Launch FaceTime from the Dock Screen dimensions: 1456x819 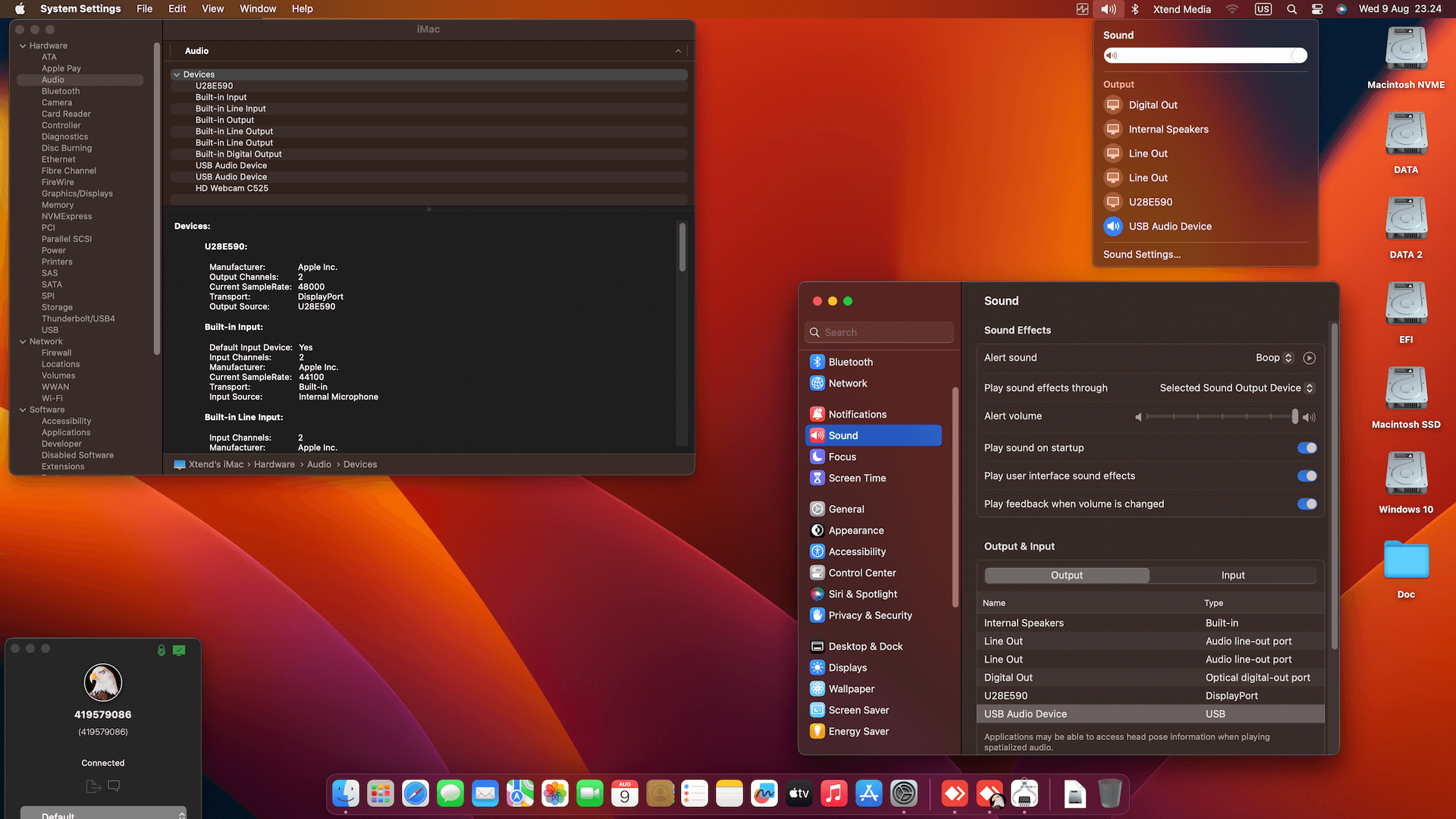590,794
